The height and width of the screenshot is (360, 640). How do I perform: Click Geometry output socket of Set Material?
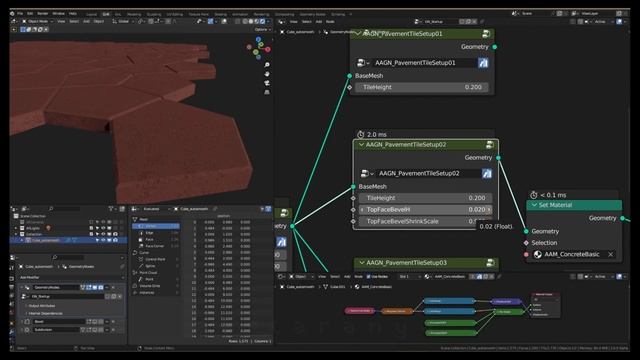622,218
